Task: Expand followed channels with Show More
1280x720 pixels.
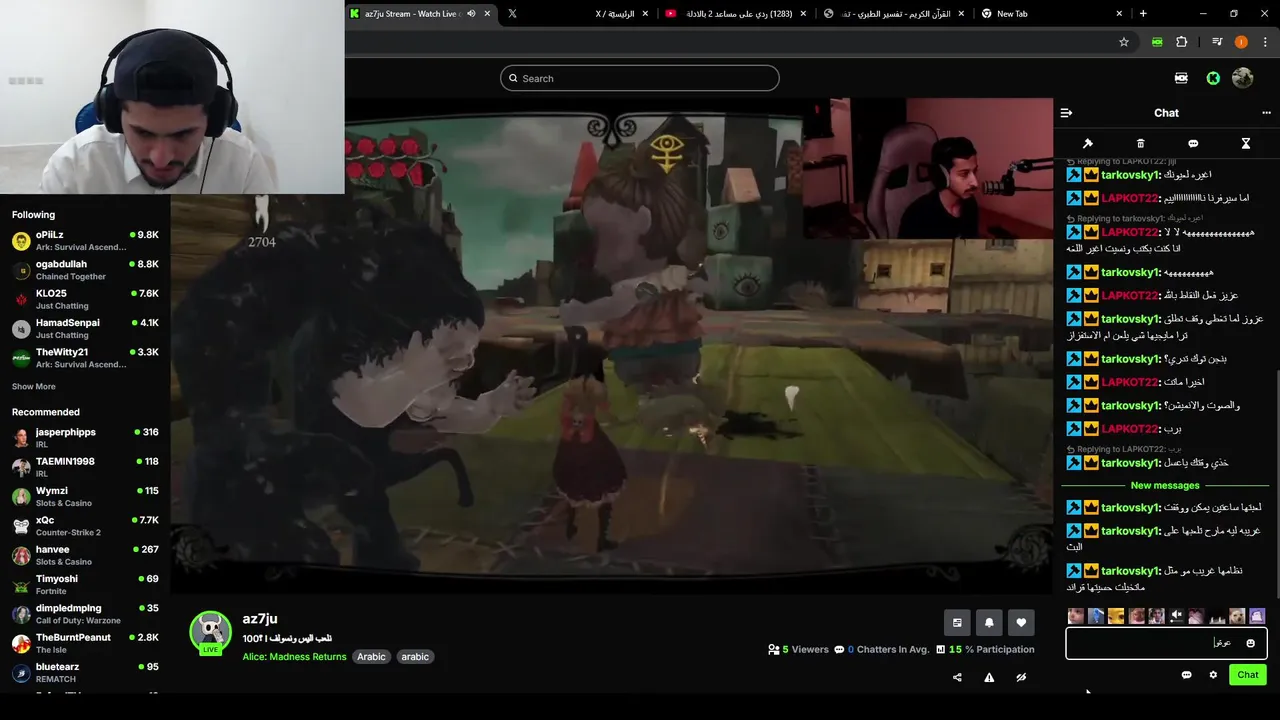Action: click(34, 386)
